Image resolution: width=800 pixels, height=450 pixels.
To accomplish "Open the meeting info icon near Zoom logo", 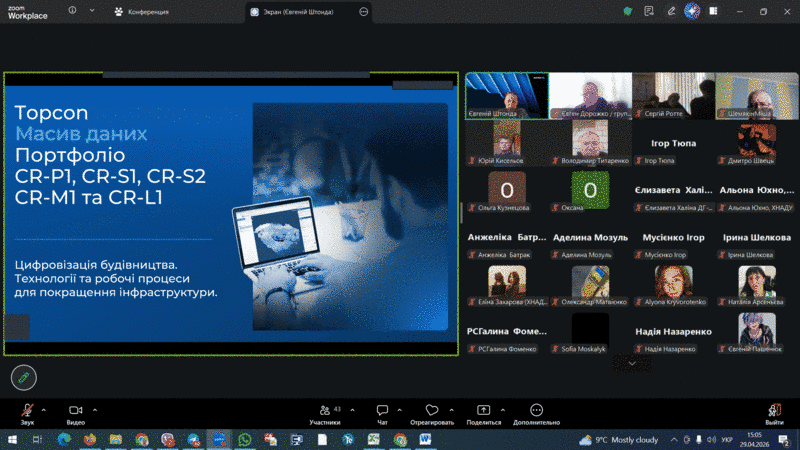I will coord(73,11).
